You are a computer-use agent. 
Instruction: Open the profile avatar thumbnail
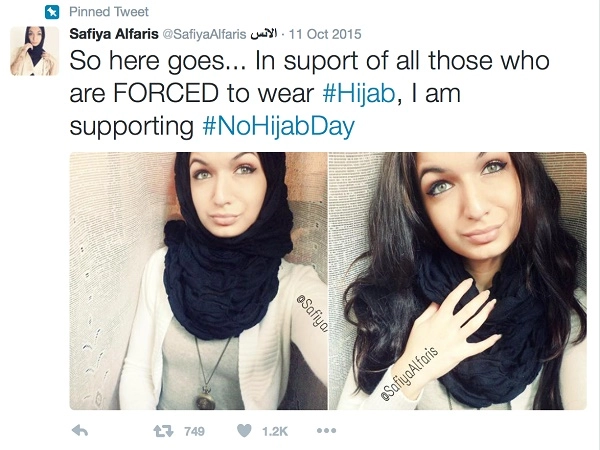point(34,51)
